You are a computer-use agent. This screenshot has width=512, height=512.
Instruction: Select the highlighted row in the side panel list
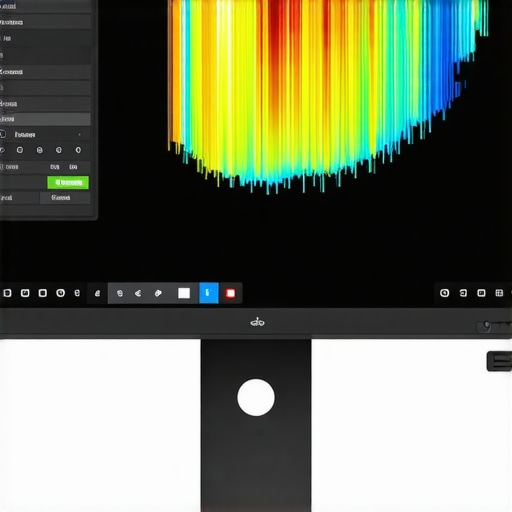pos(45,119)
